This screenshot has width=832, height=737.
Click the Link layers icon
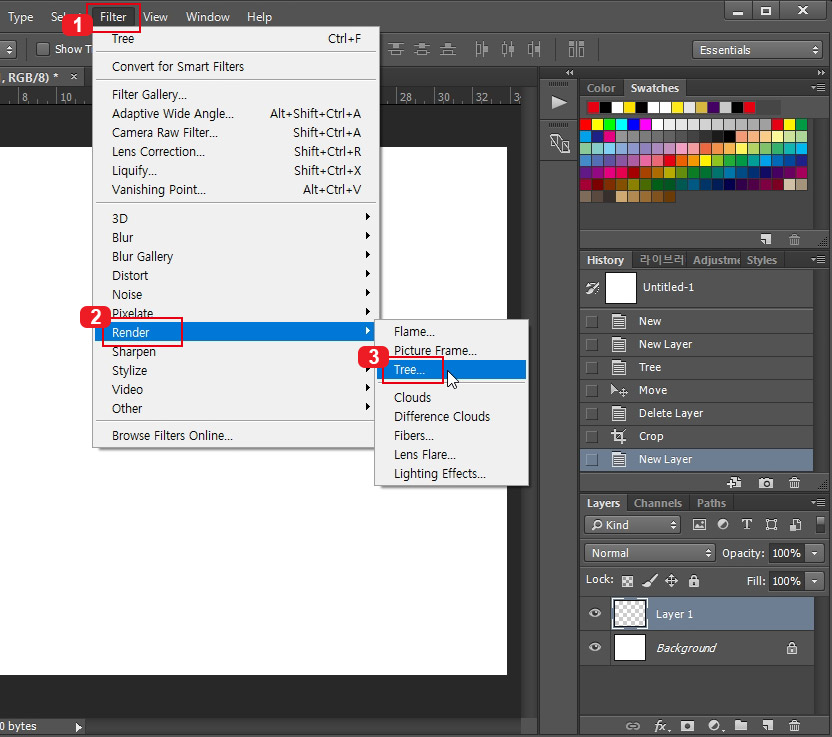[x=632, y=725]
